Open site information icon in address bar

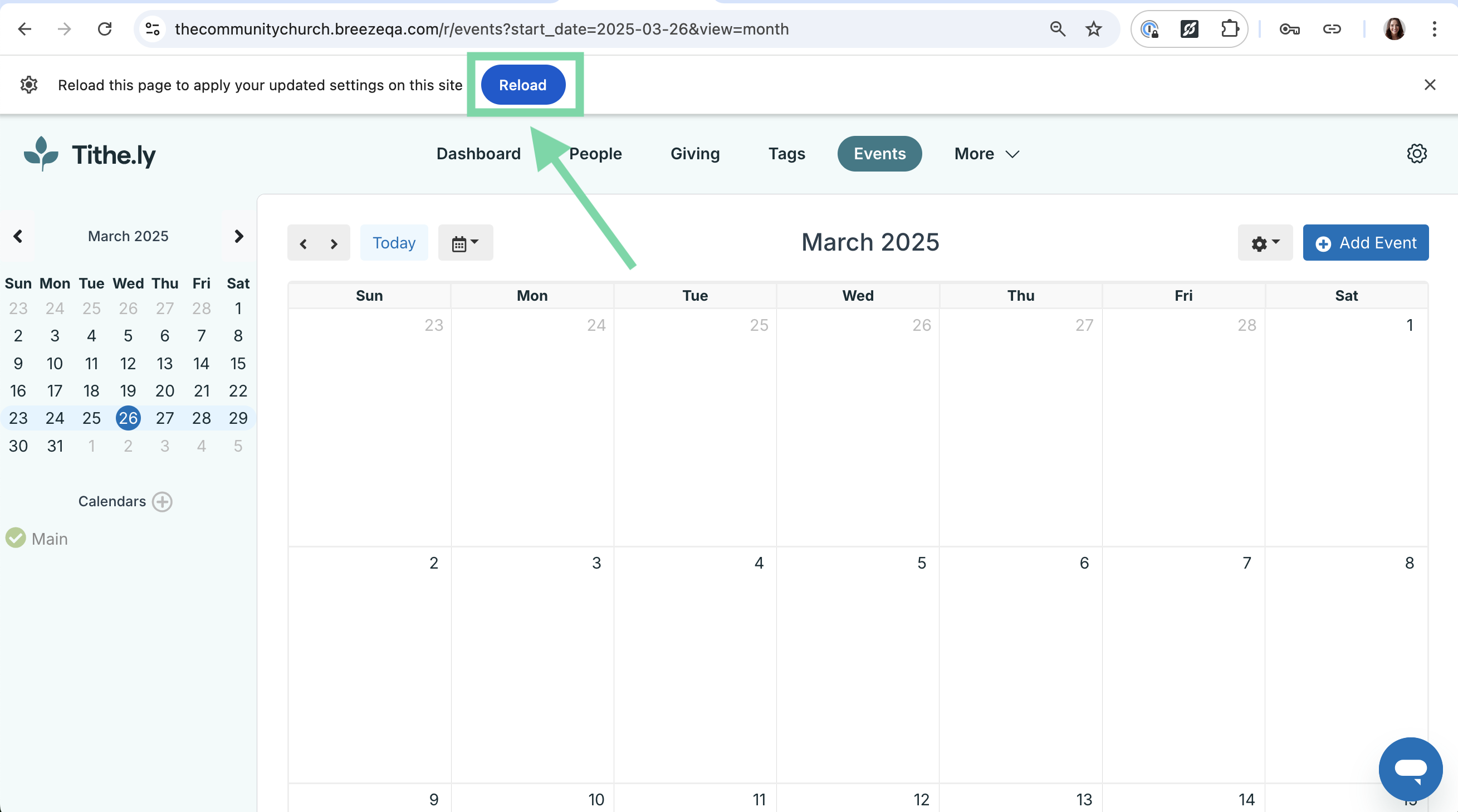(153, 29)
